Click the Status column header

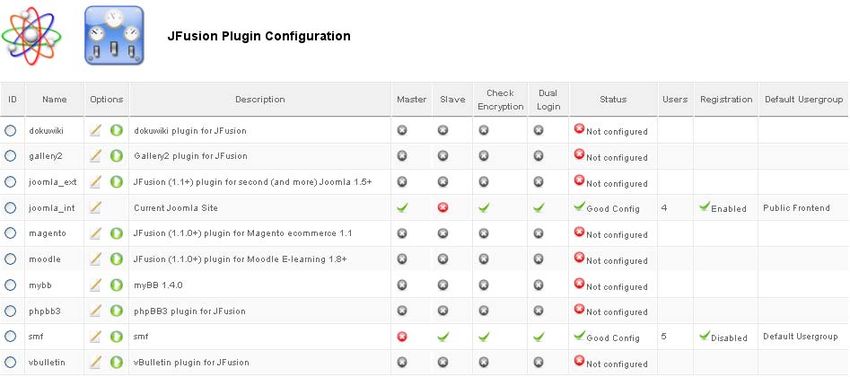point(613,99)
